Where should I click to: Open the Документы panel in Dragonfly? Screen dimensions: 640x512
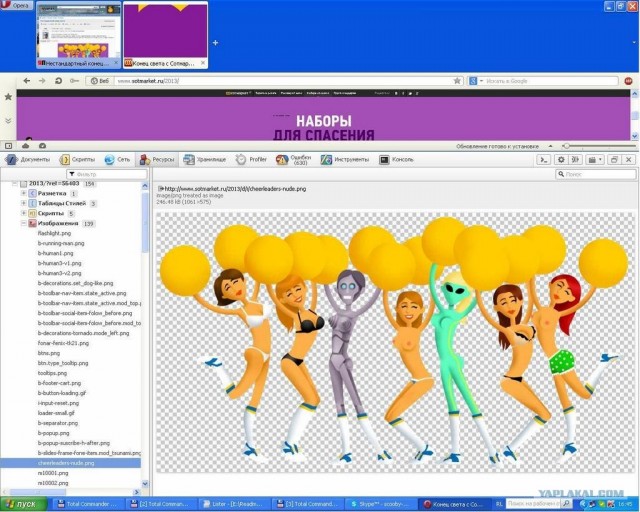tap(28, 159)
